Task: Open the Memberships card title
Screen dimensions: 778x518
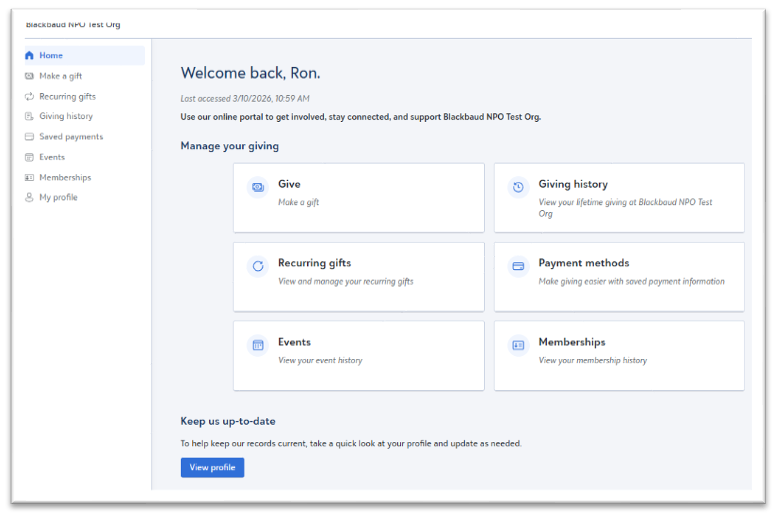Action: point(572,342)
